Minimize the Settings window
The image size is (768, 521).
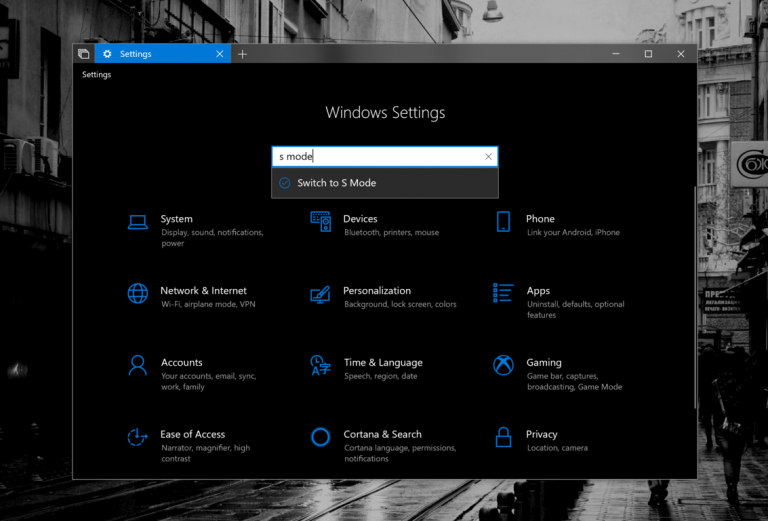pyautogui.click(x=616, y=54)
